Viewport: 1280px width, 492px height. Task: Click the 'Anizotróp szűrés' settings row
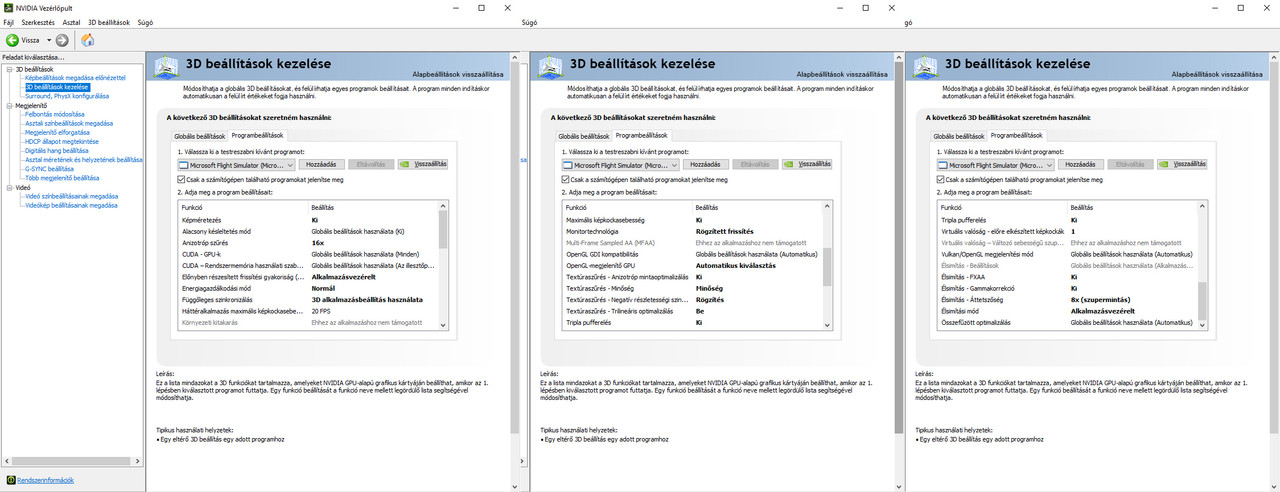(x=308, y=242)
